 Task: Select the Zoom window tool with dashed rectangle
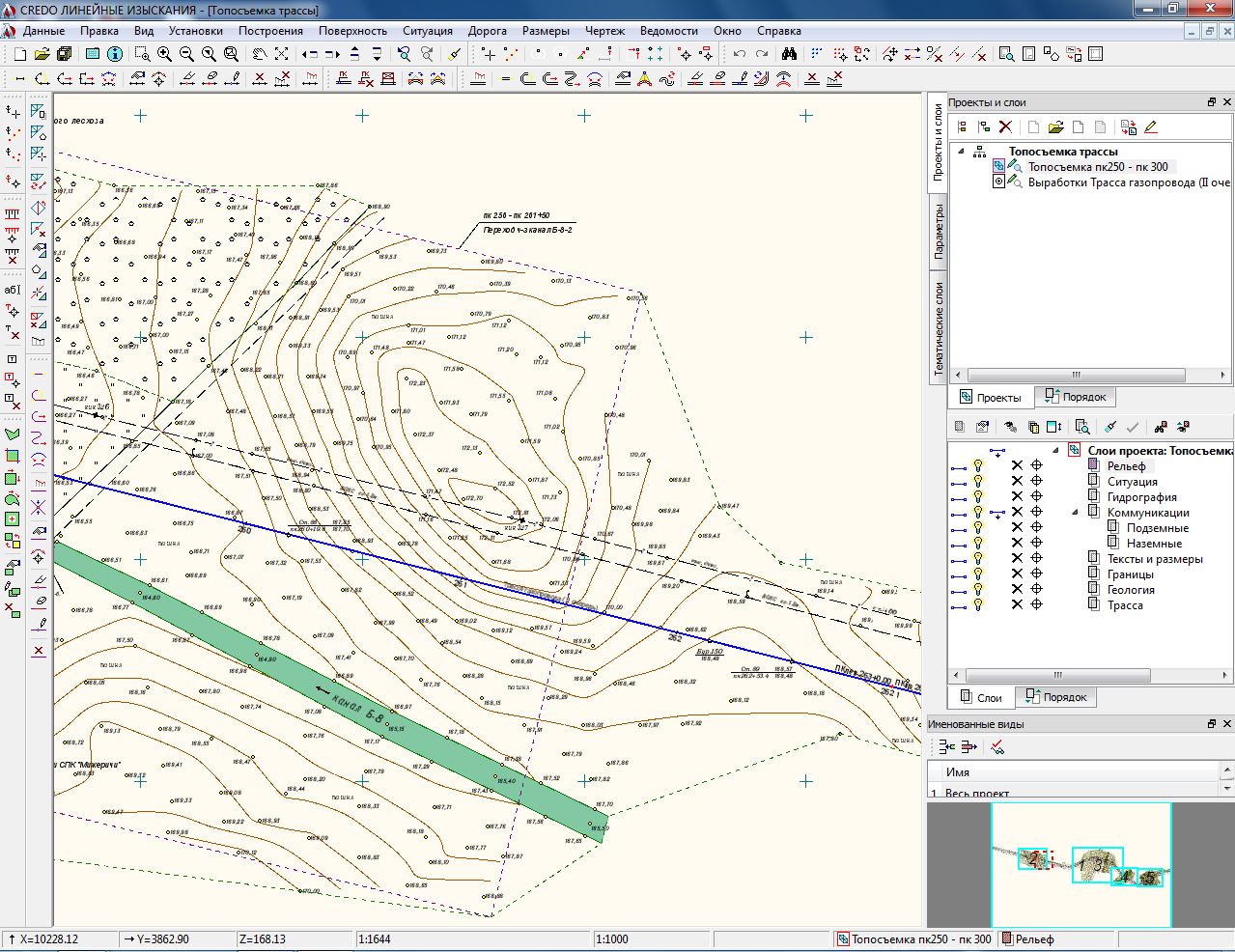[x=143, y=55]
